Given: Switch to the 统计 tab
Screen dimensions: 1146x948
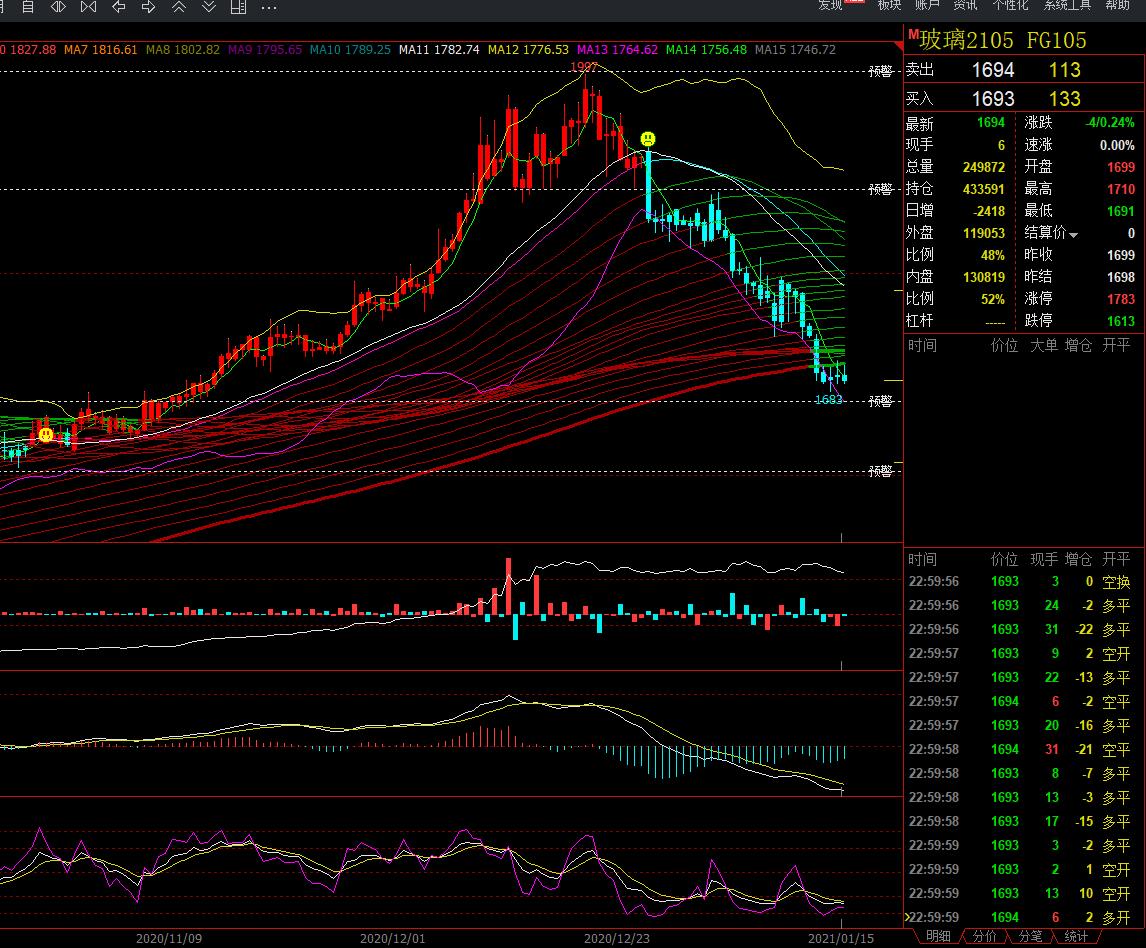Looking at the screenshot, I should tap(1076, 937).
